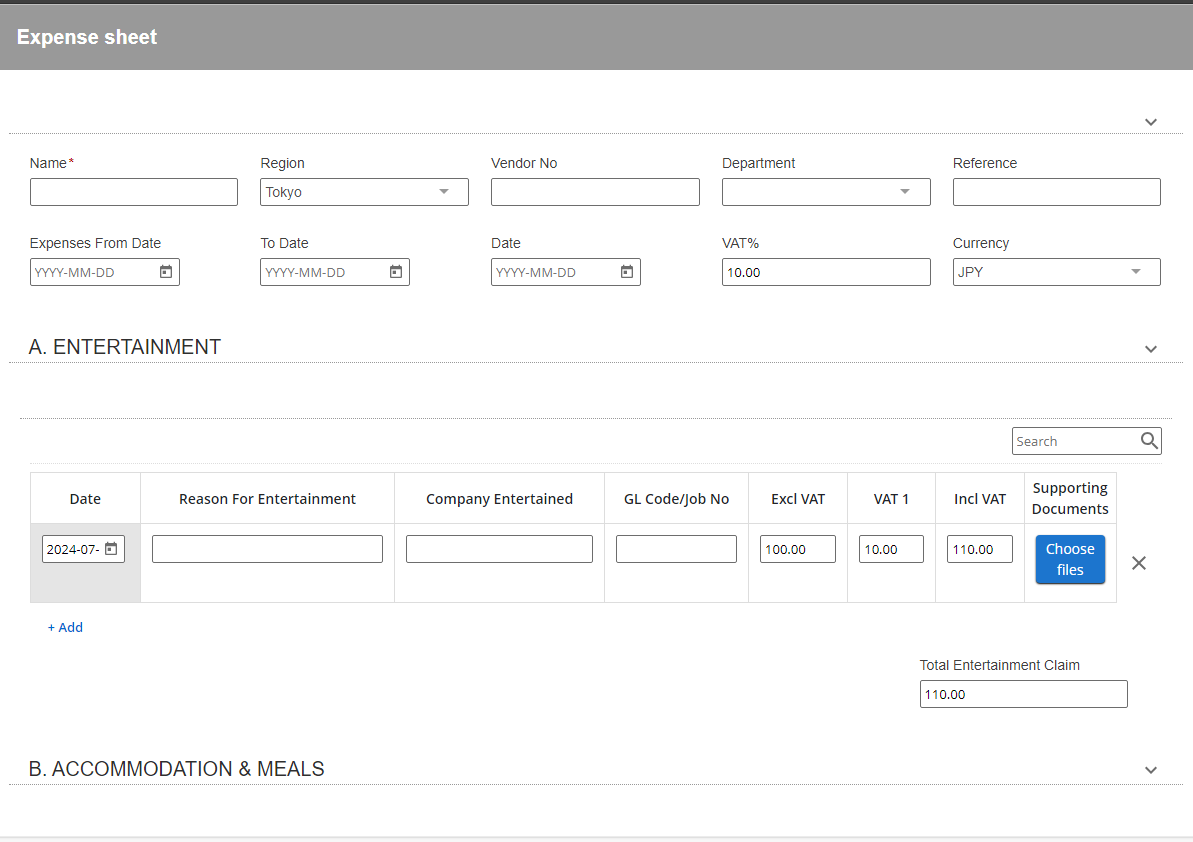
Task: Collapse the top header details section chevron
Action: coord(1151,122)
